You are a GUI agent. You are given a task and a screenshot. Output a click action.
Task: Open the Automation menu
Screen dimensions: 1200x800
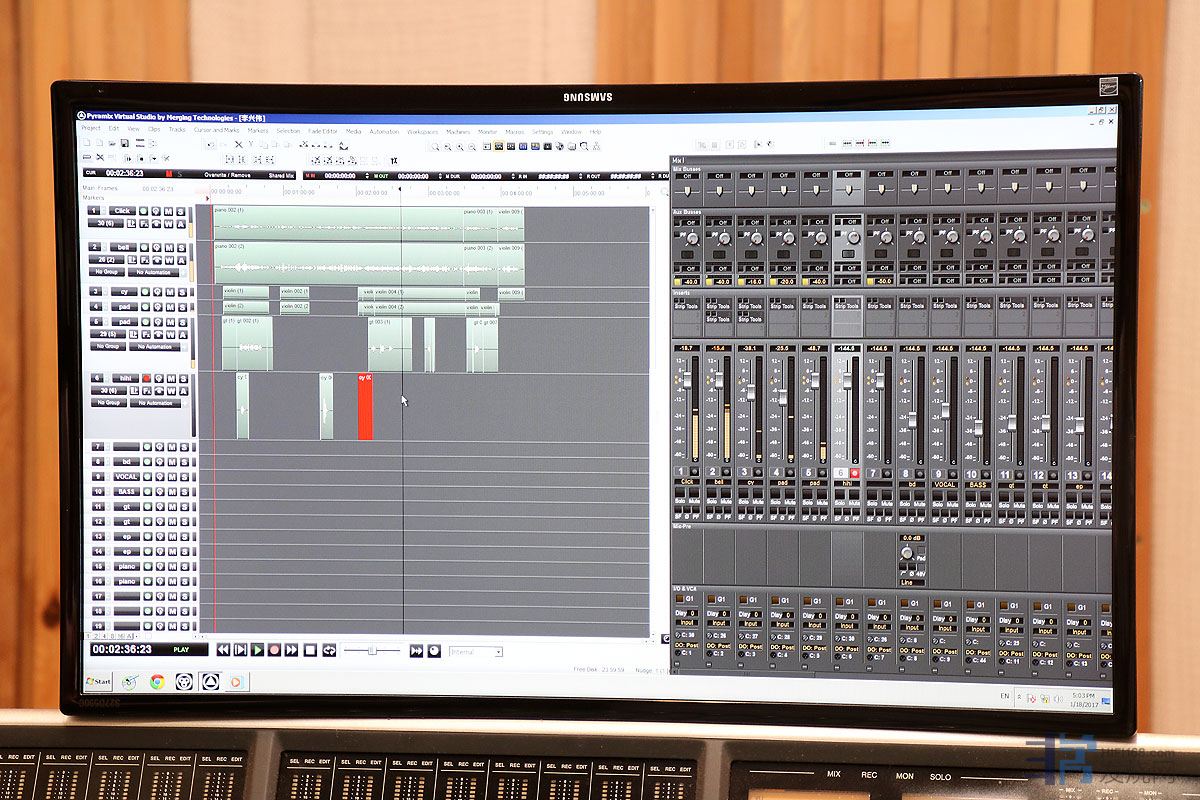(383, 131)
